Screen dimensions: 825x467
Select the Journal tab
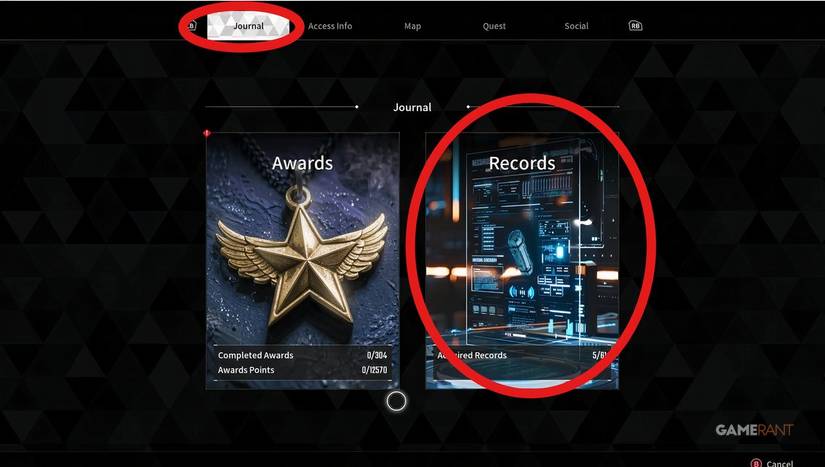248,26
